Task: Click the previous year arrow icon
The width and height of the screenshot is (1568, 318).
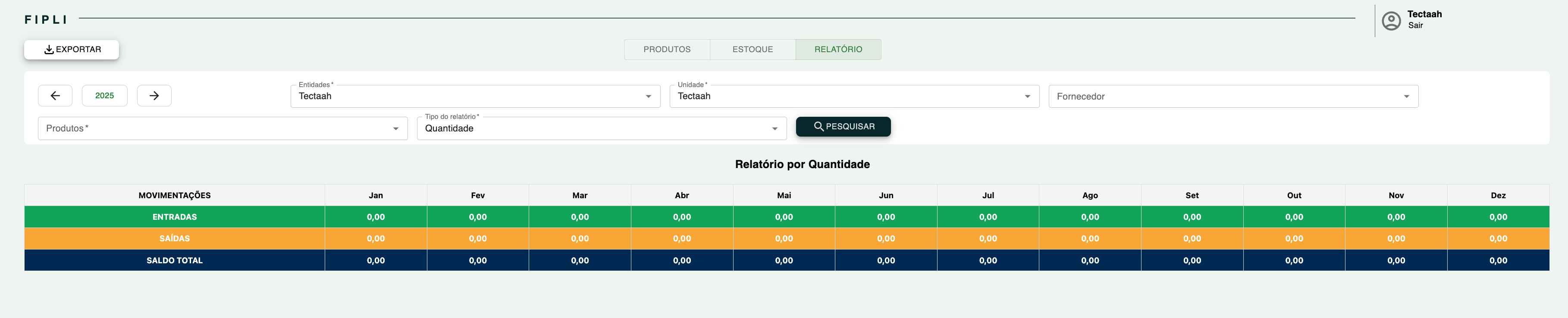Action: 55,96
